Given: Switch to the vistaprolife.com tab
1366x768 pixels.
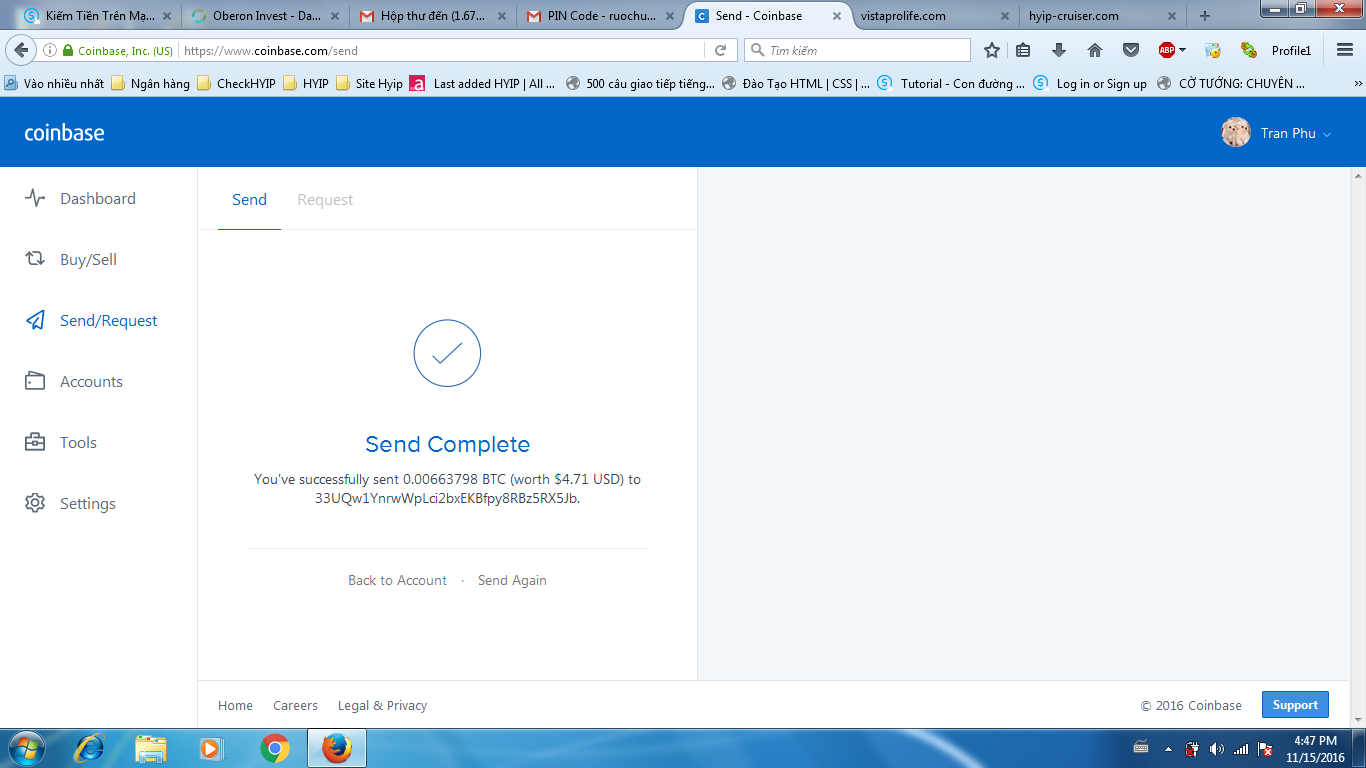Looking at the screenshot, I should coord(933,16).
